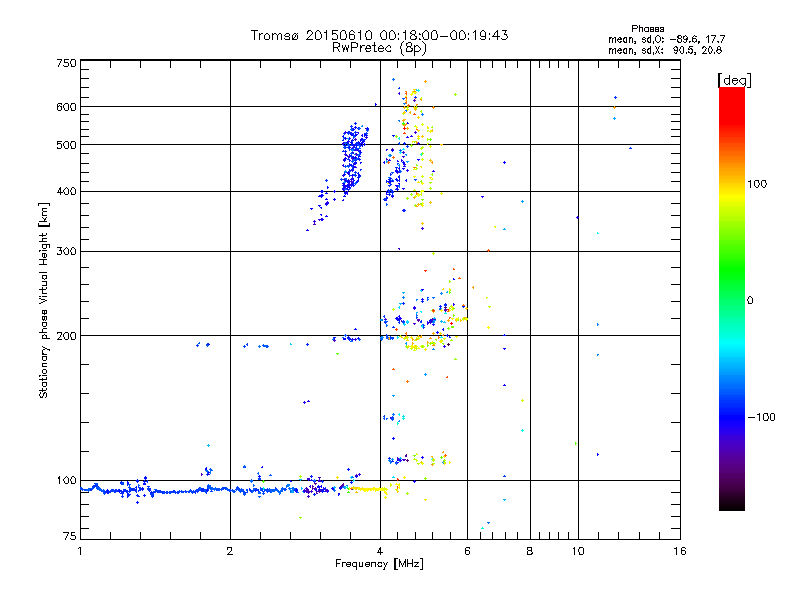The image size is (800, 600).
Task: Click the y-axis tick label '500'
Action: point(66,145)
